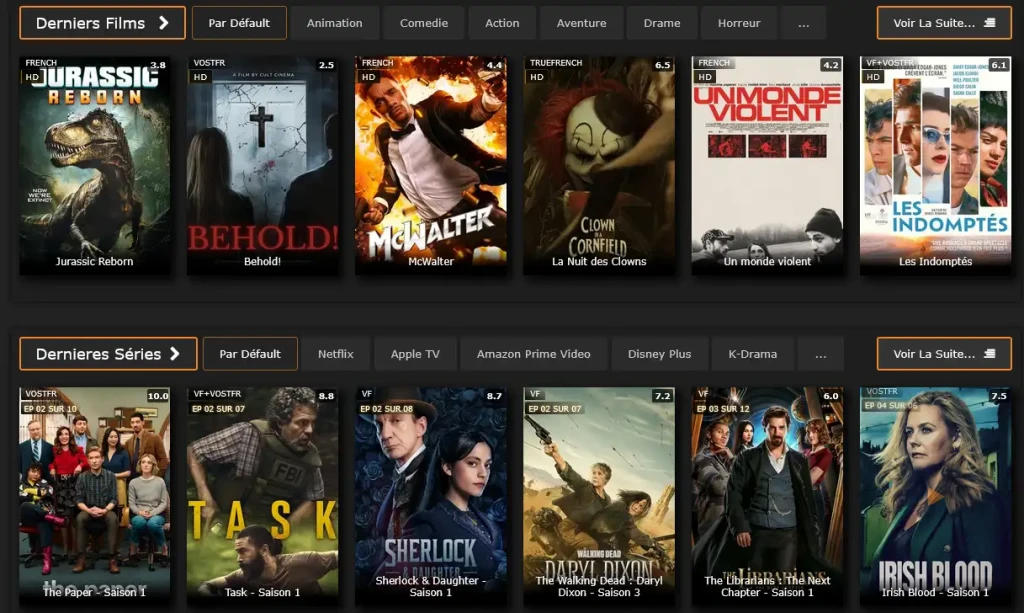Filter films by Horreur
The image size is (1024, 613).
pos(739,23)
